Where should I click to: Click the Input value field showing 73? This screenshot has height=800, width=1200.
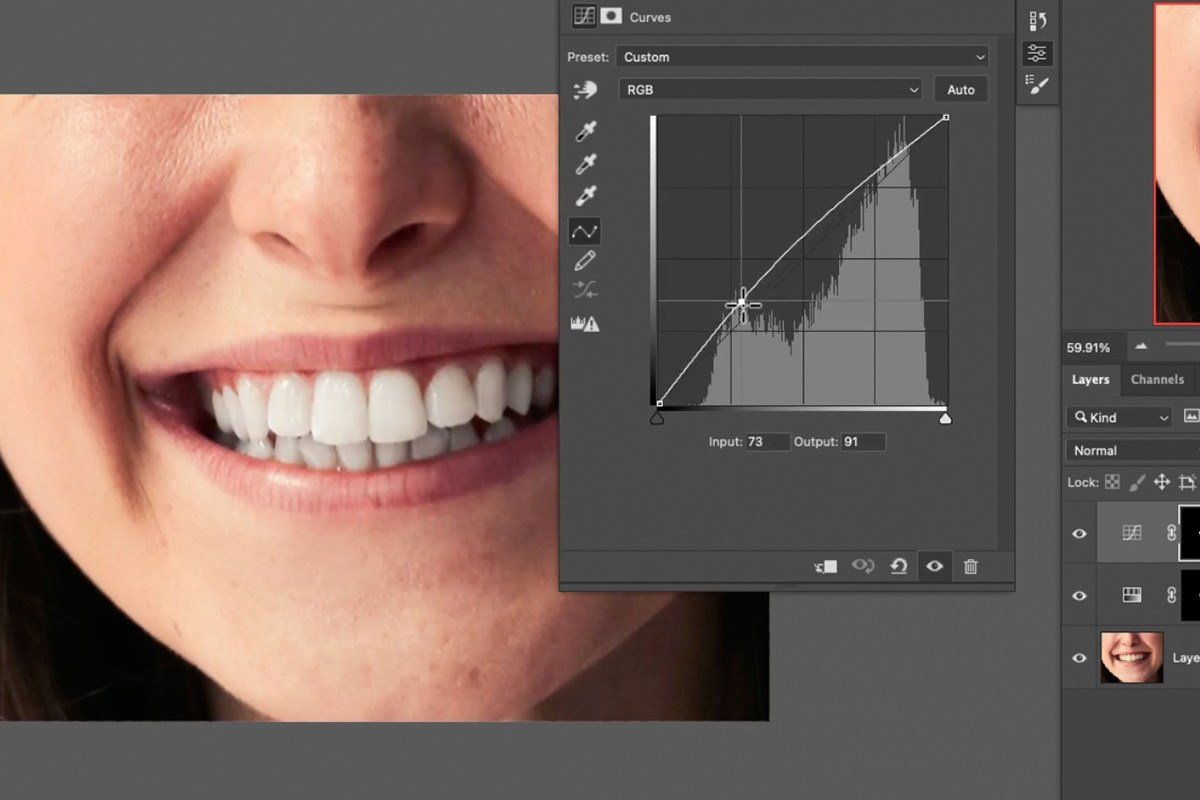767,441
